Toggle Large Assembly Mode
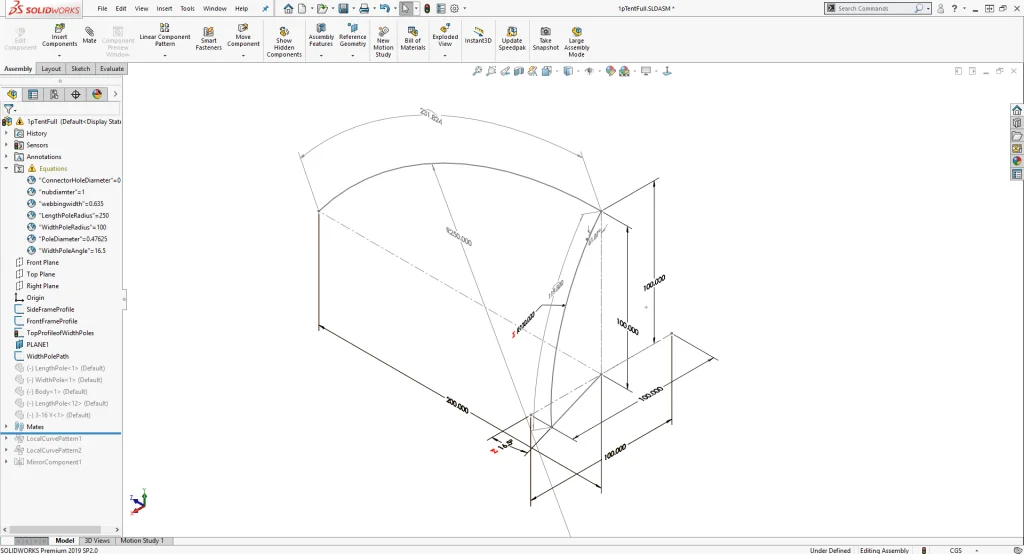This screenshot has height=554, width=1024. (x=576, y=38)
